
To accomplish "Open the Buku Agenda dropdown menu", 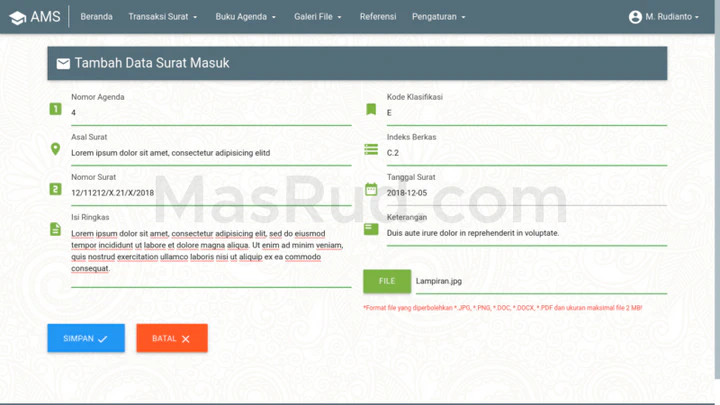I will 246,17.
